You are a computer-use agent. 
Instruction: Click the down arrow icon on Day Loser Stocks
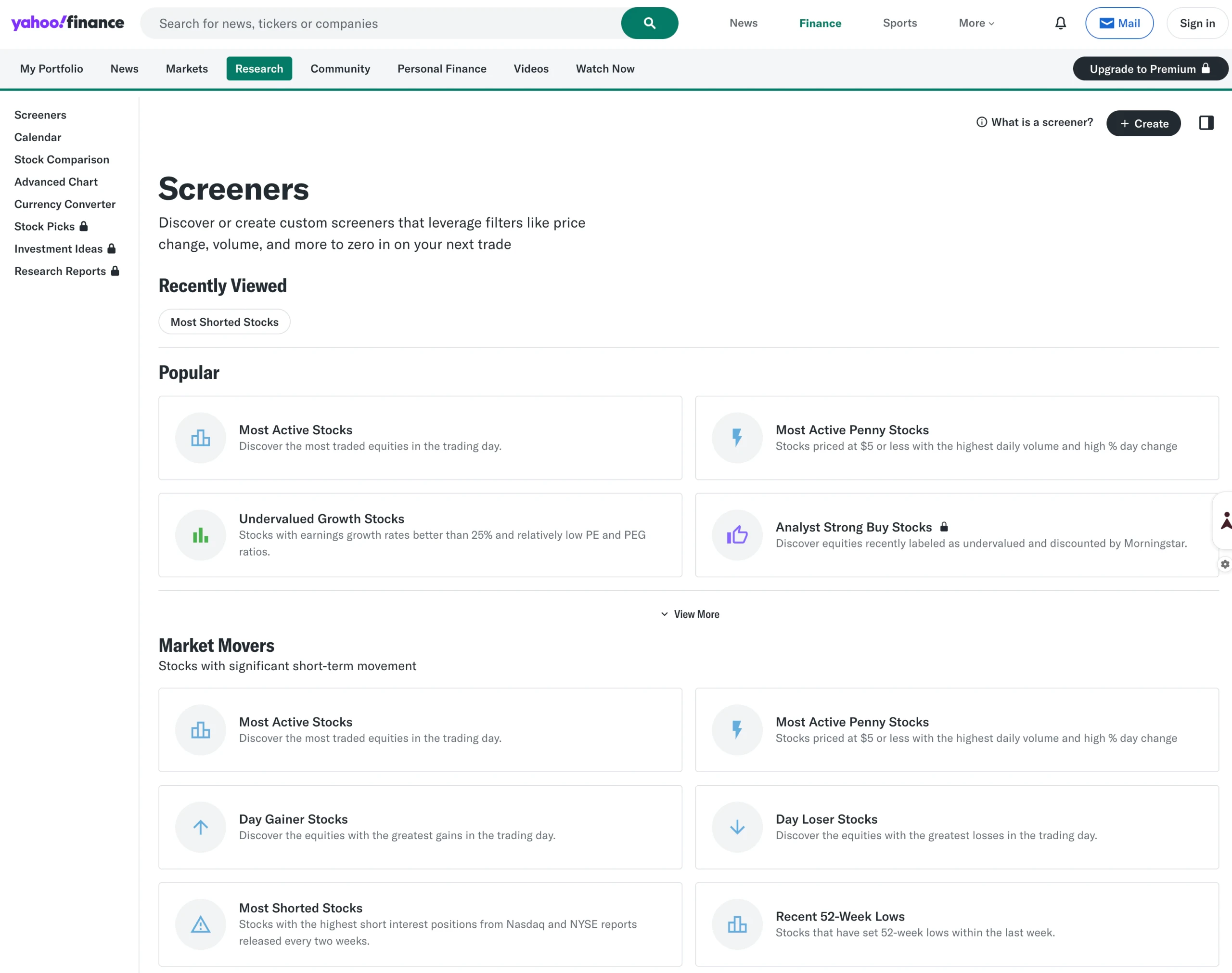click(x=737, y=827)
